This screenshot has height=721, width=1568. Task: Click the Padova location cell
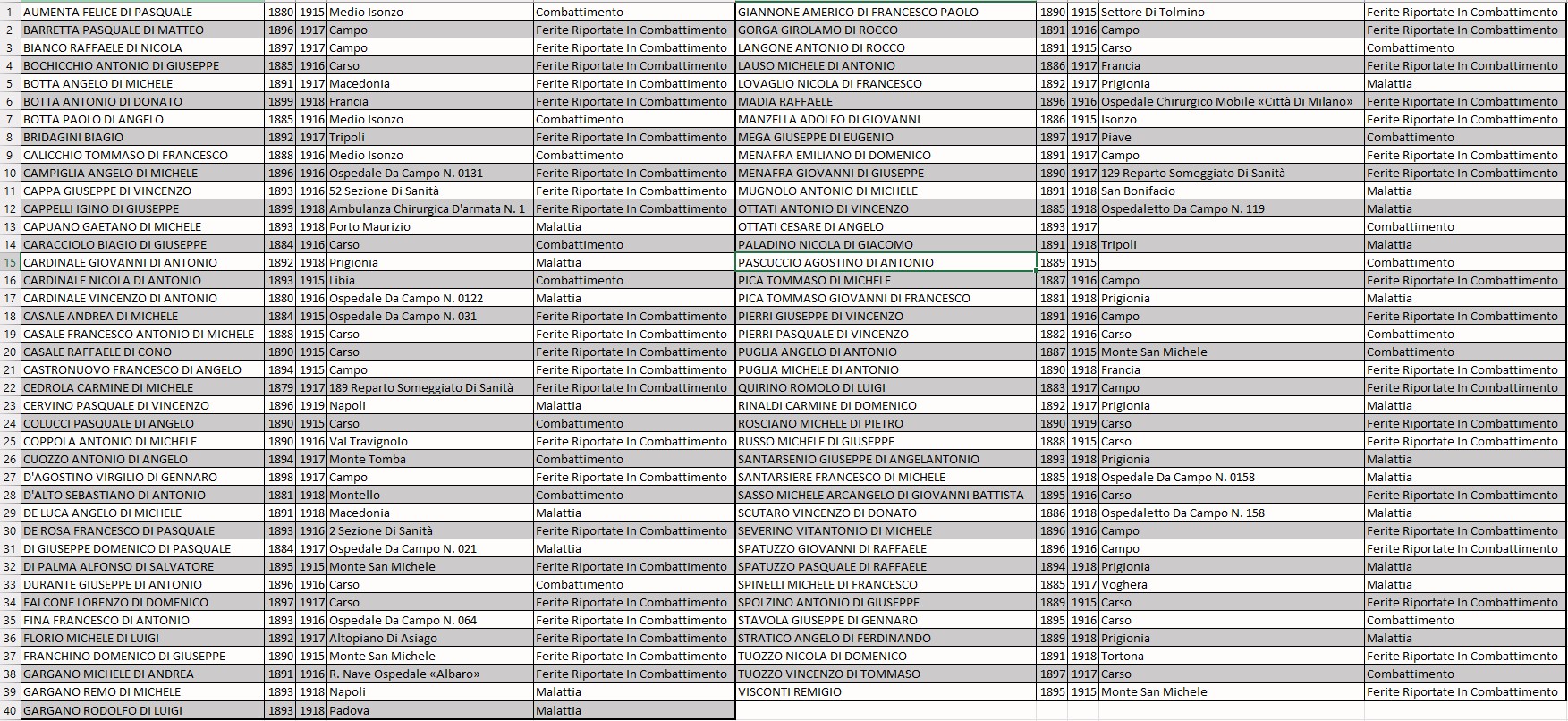(x=430, y=710)
